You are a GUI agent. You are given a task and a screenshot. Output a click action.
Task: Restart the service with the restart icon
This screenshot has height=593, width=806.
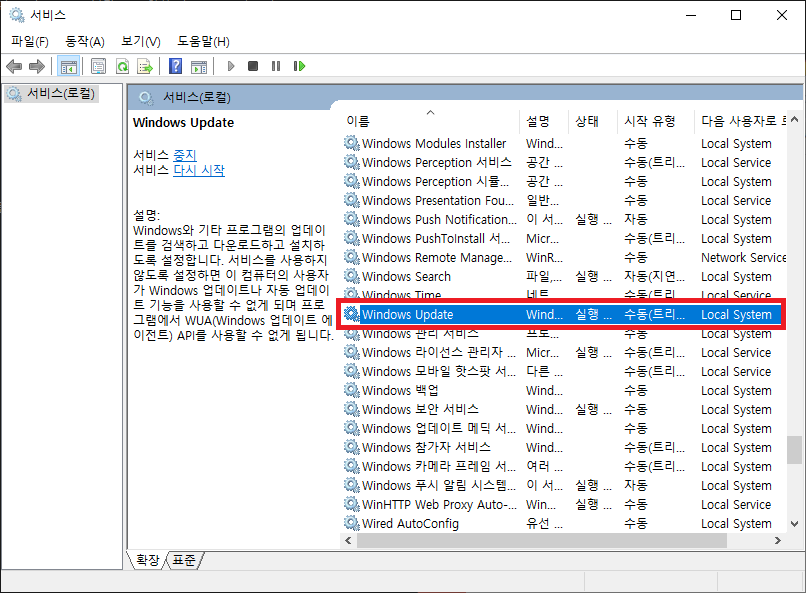tap(299, 66)
